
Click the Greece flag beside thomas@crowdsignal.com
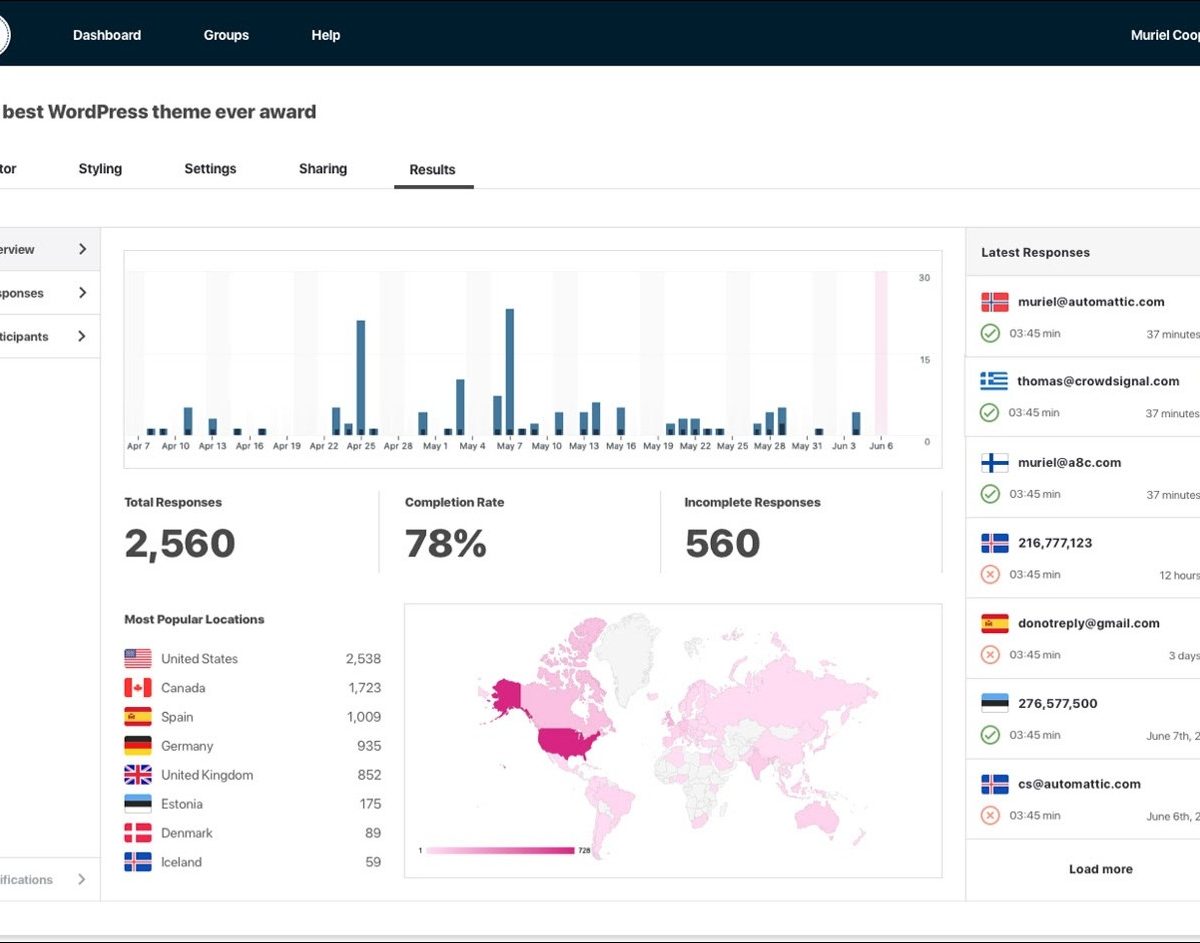pyautogui.click(x=994, y=381)
